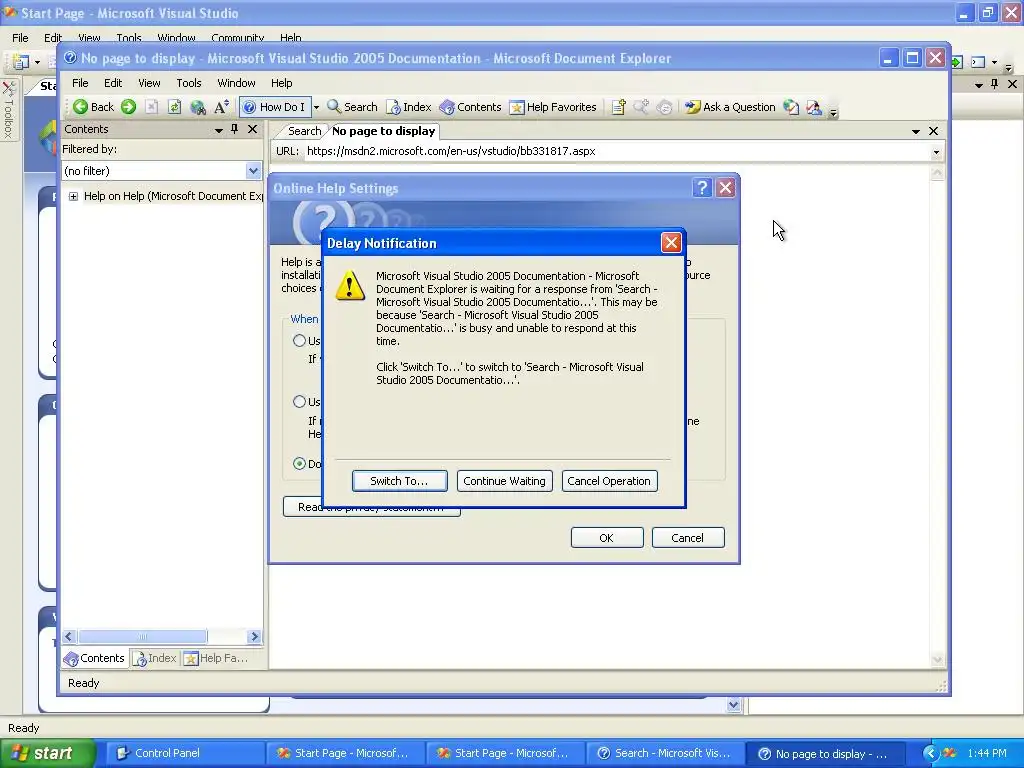This screenshot has width=1024, height=768.
Task: Click the Ask a Question toolbar button
Action: point(730,107)
